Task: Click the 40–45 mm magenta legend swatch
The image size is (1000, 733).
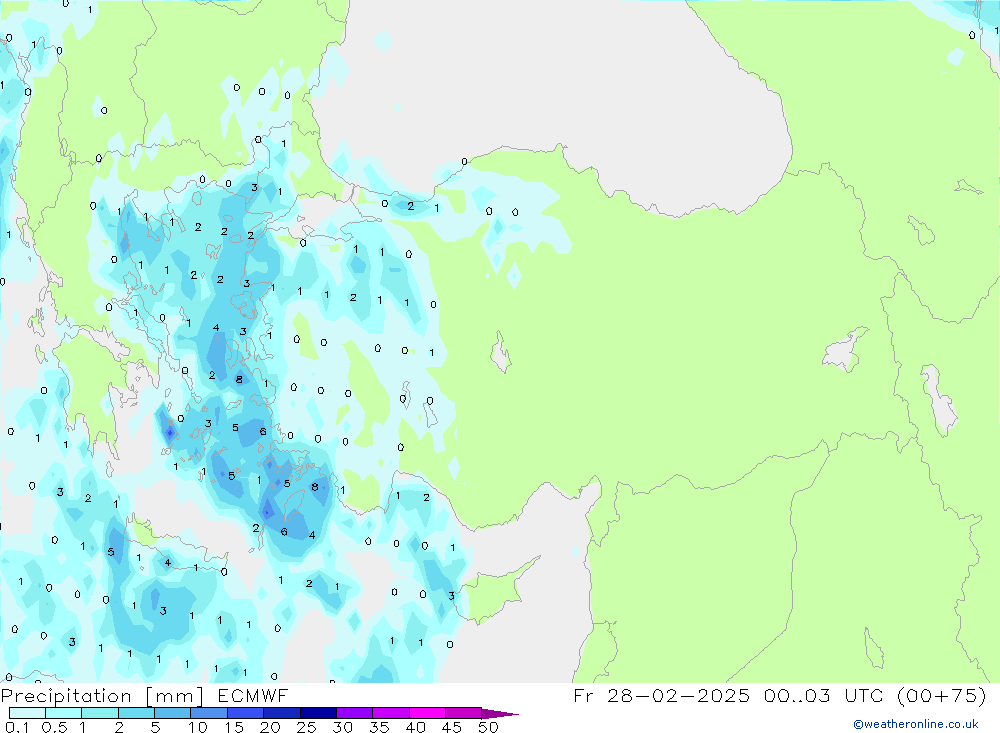Action: click(x=427, y=713)
